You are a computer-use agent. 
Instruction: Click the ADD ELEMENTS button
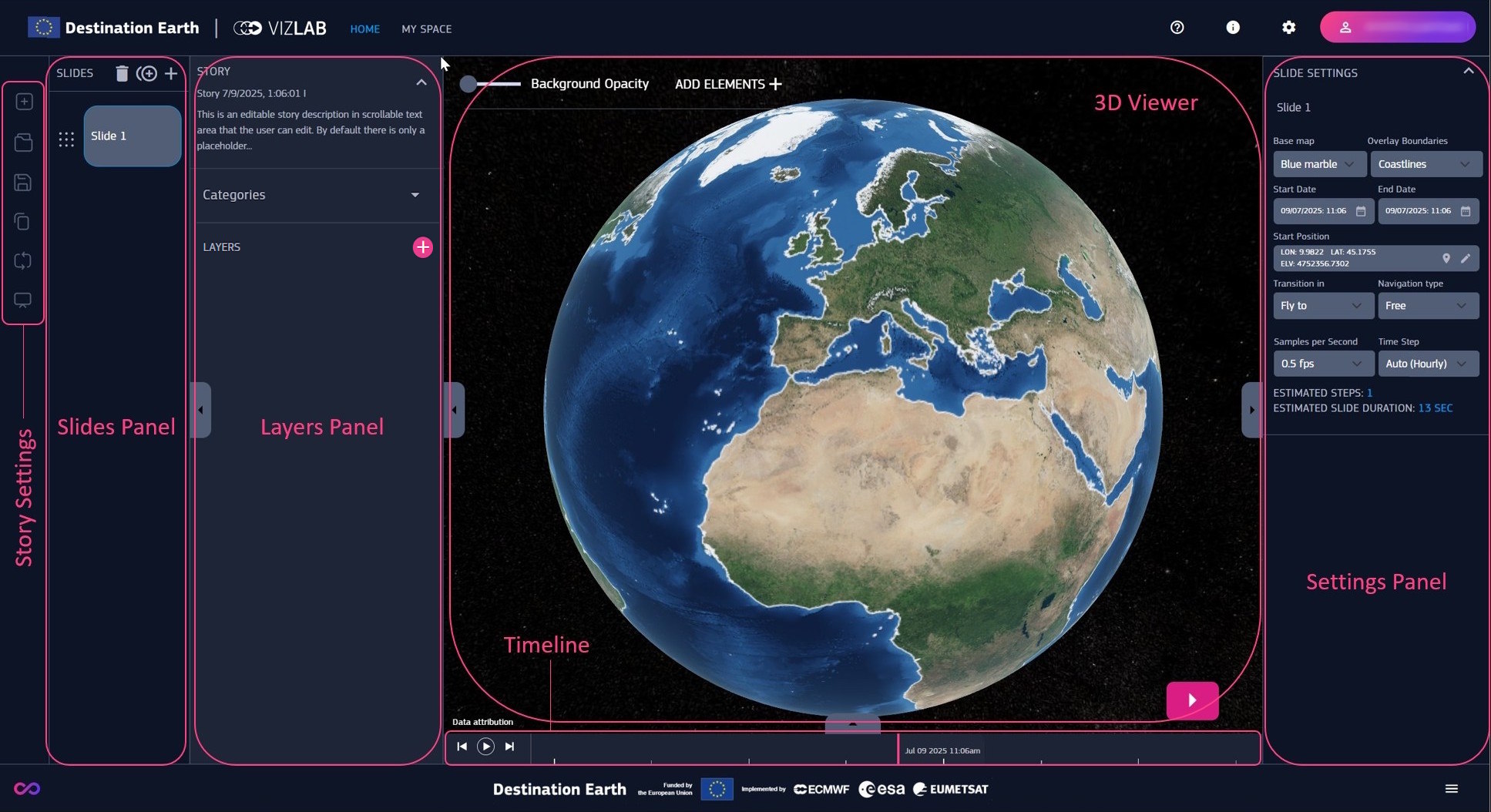click(x=728, y=84)
